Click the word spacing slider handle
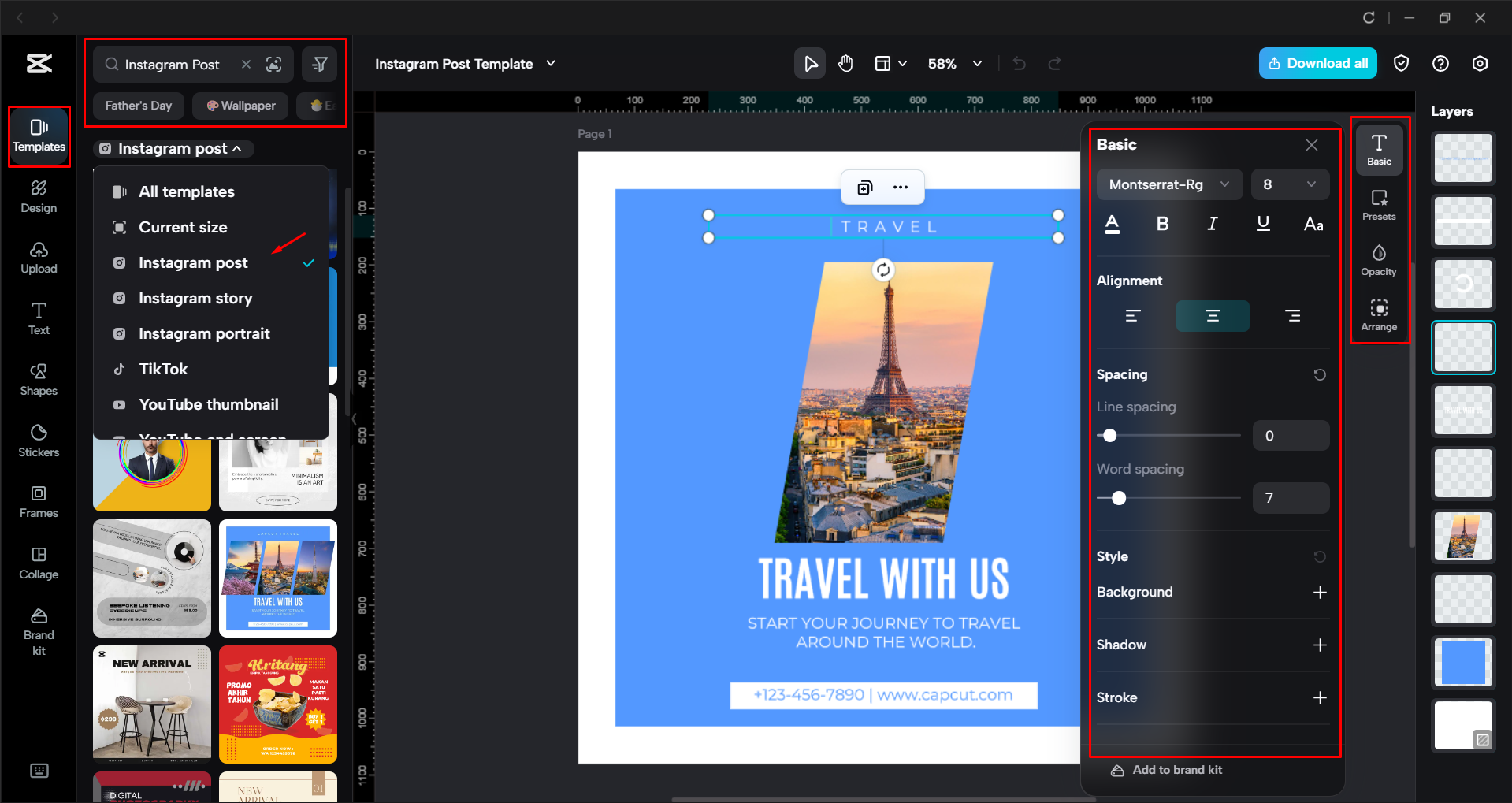 pos(1118,497)
